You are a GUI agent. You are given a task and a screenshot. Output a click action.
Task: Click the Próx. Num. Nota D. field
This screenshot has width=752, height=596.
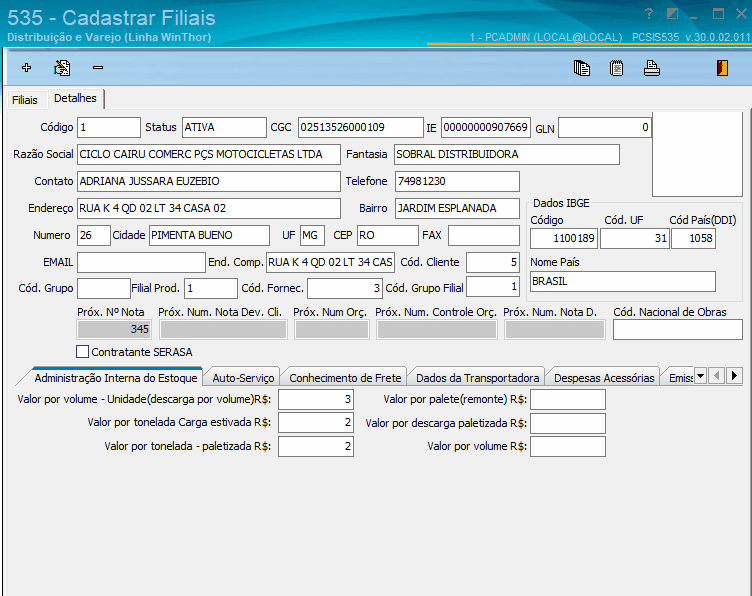point(555,329)
